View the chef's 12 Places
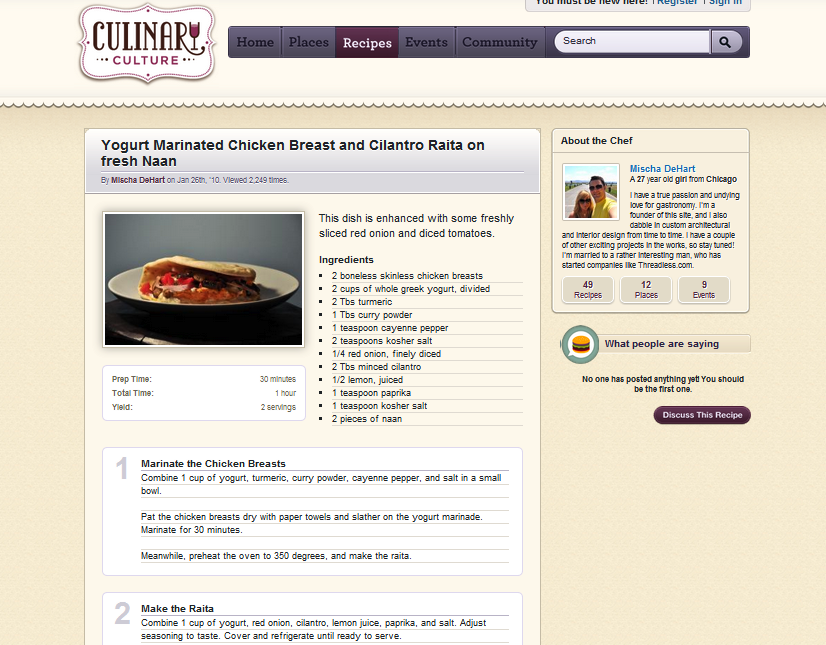The height and width of the screenshot is (645, 826). point(646,290)
